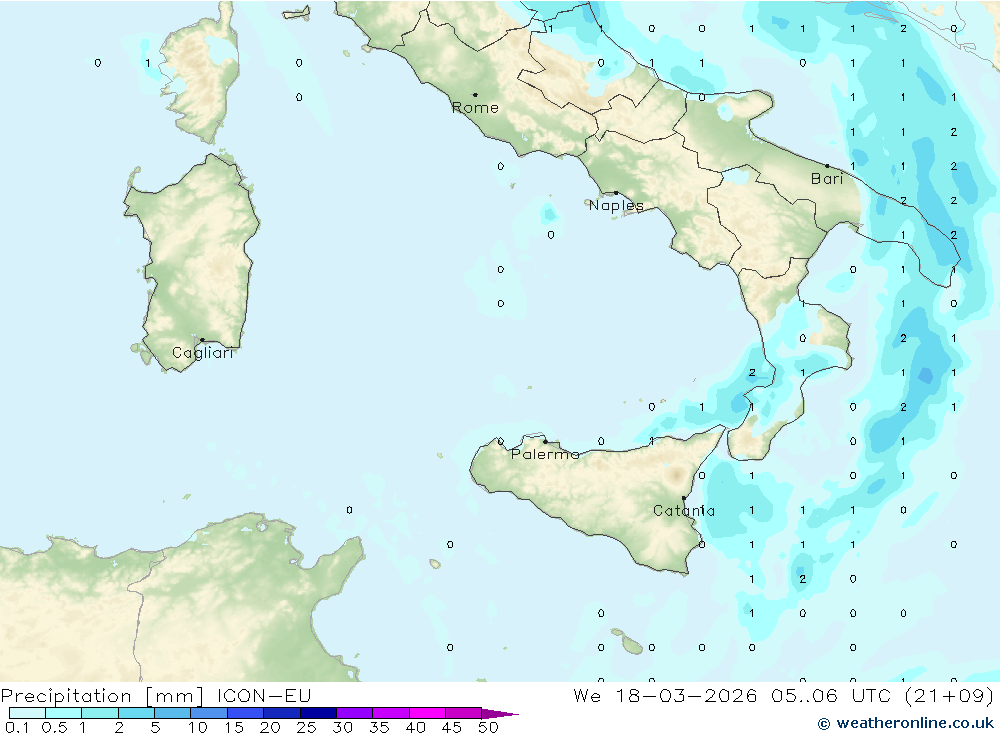Click the Cagliari city marker dot
Screen dimensions: 1000x733
[x=202, y=340]
